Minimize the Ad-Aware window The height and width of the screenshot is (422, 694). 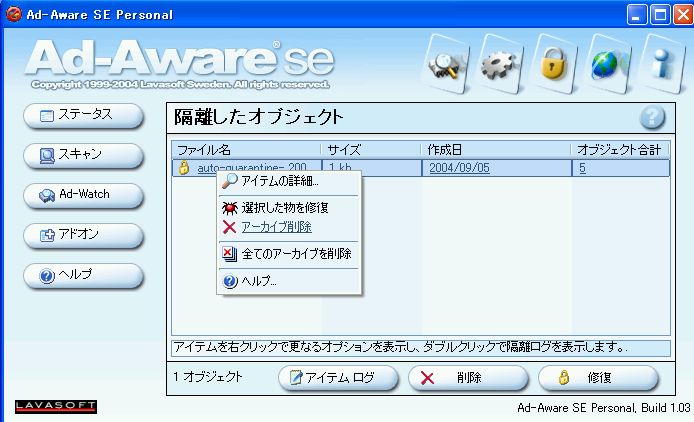(x=636, y=15)
